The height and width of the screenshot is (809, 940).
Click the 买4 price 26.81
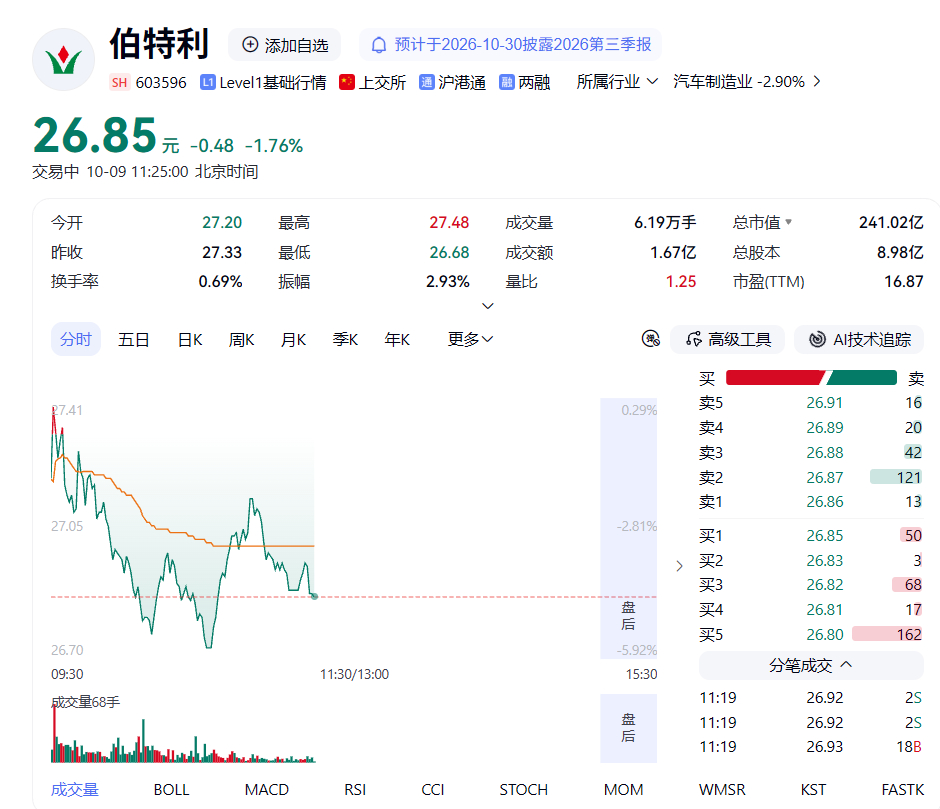[x=824, y=609]
